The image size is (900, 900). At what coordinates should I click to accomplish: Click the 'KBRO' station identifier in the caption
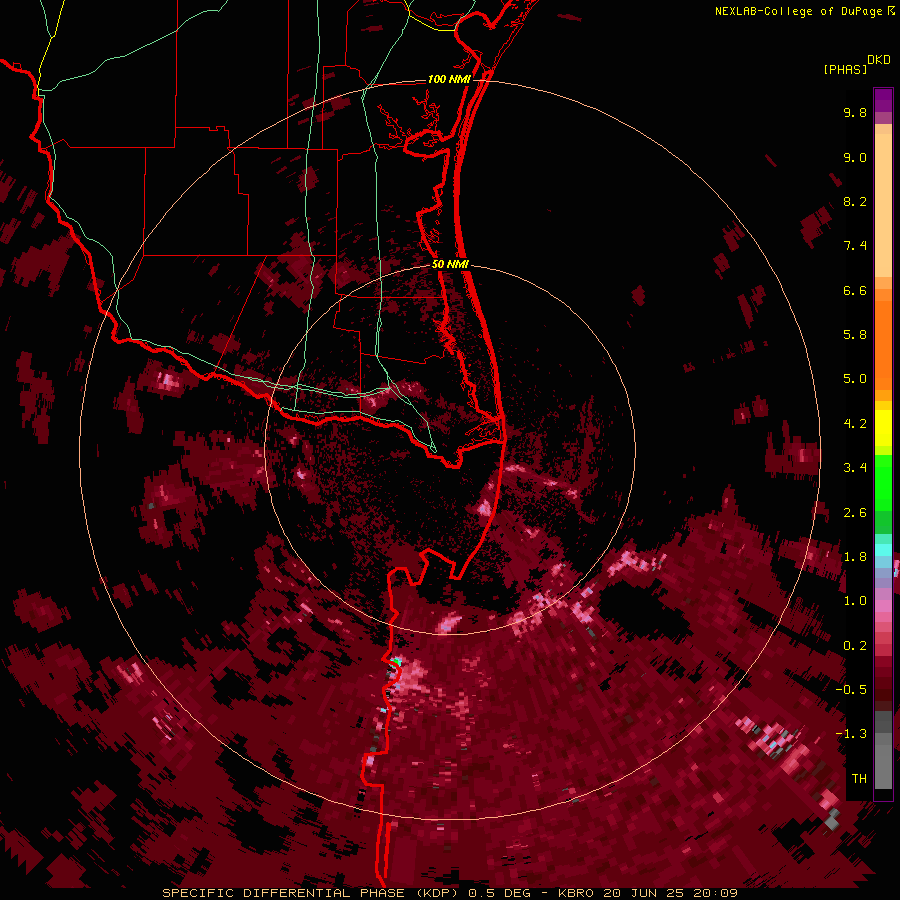tap(576, 893)
